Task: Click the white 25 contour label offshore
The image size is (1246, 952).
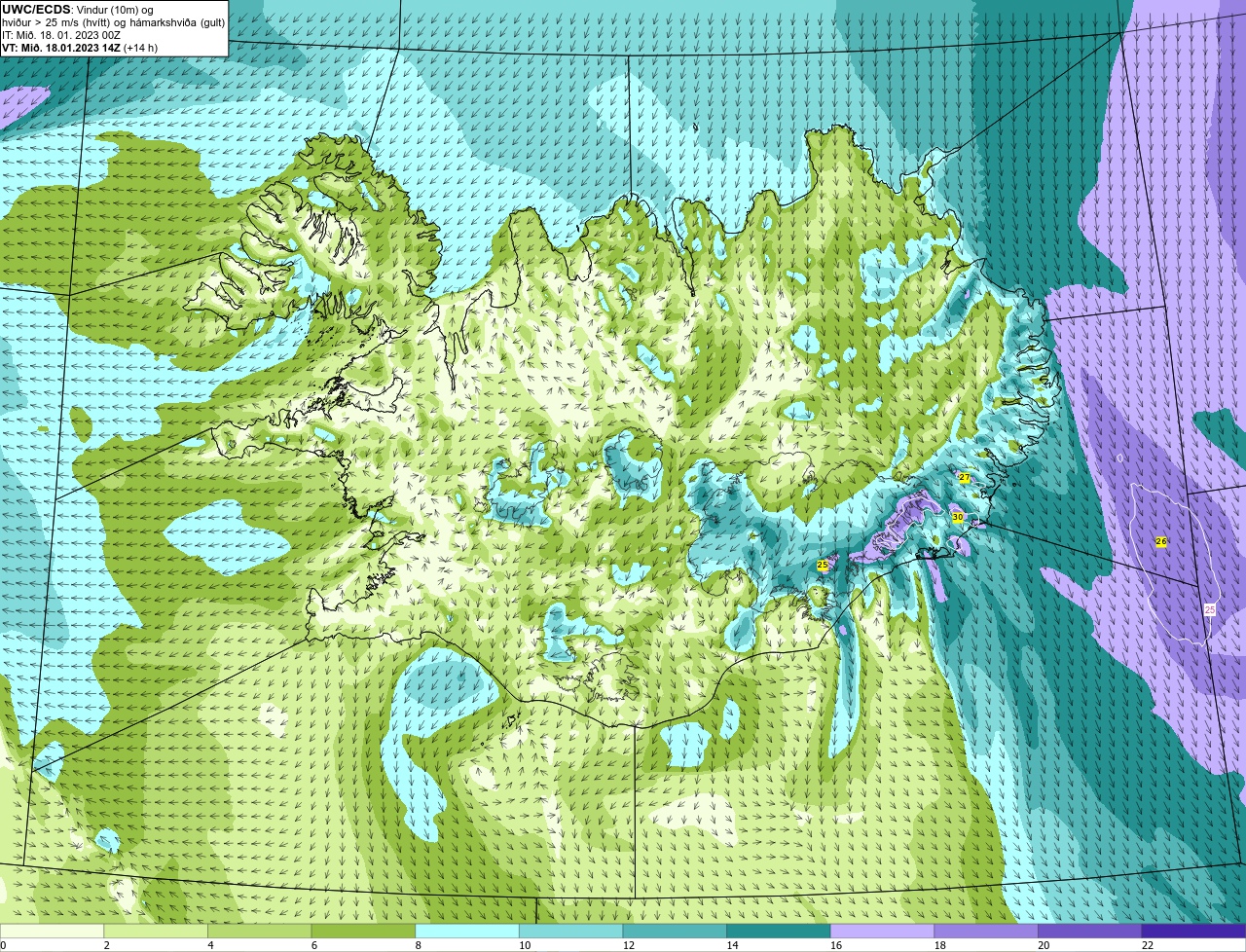Action: point(1210,609)
